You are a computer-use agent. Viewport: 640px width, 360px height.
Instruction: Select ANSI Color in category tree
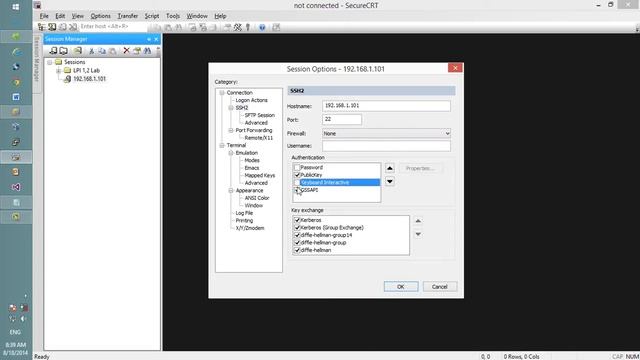pos(257,198)
